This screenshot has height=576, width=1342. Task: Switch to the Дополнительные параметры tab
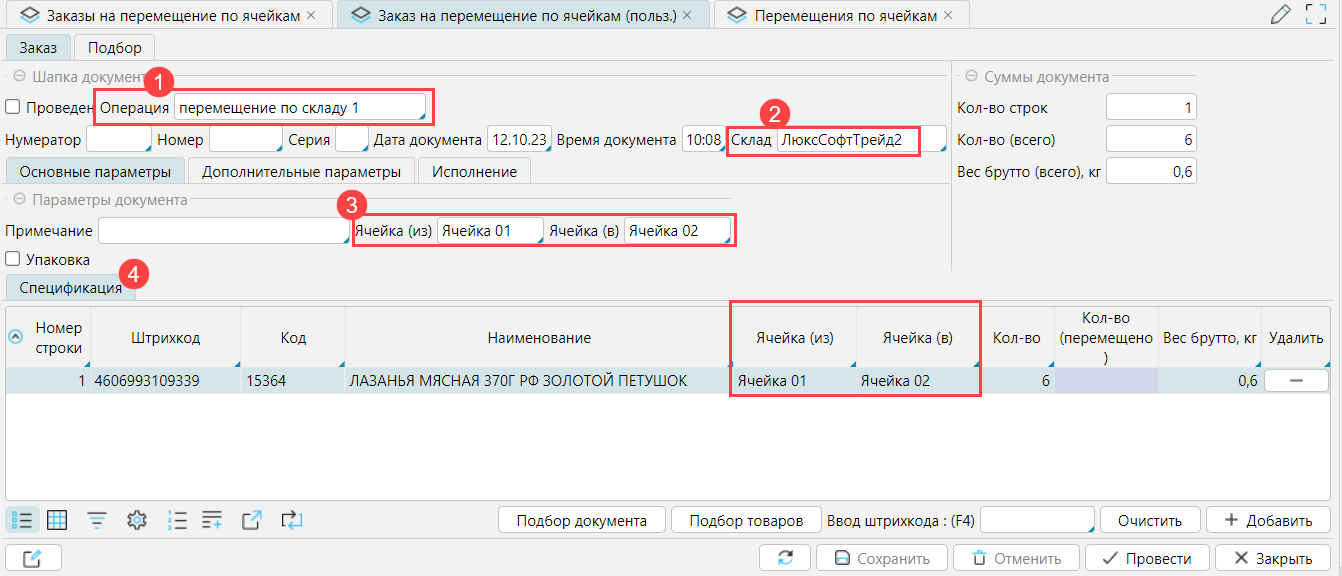301,171
